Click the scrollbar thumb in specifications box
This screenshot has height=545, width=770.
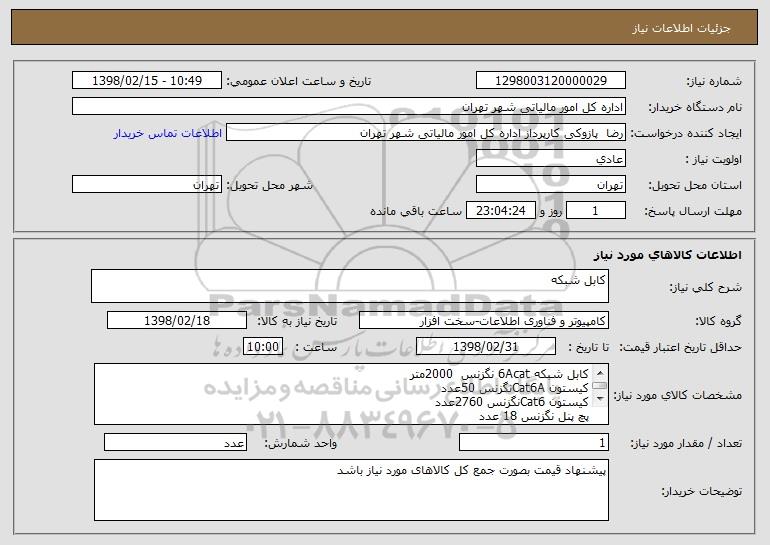[x=600, y=385]
